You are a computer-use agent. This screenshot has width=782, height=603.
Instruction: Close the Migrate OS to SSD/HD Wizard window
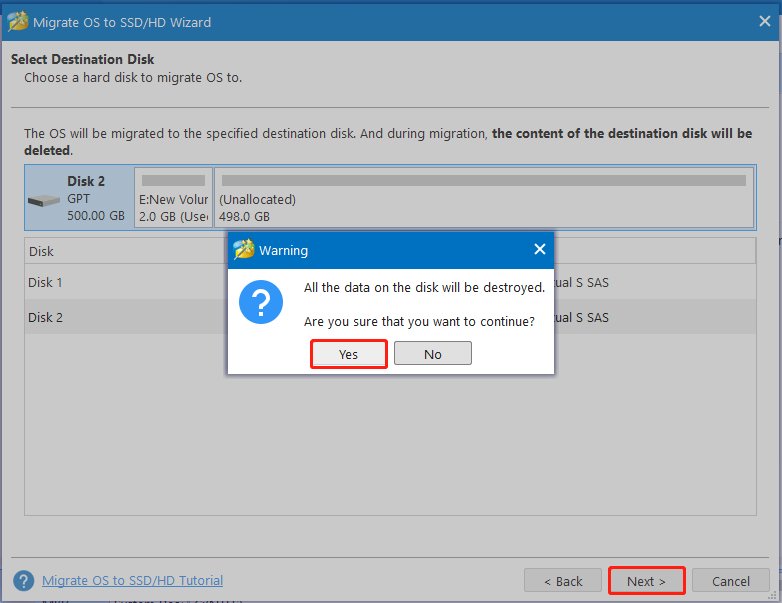[x=765, y=21]
